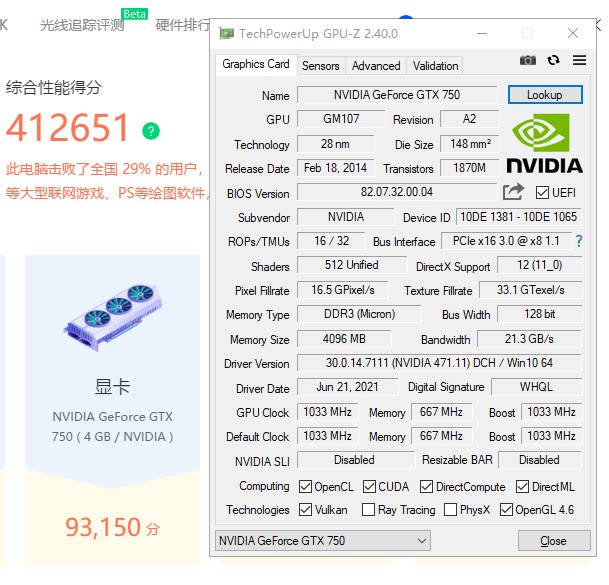Click the Subvendor value NVIDIA
The image size is (609, 585).
click(x=346, y=217)
